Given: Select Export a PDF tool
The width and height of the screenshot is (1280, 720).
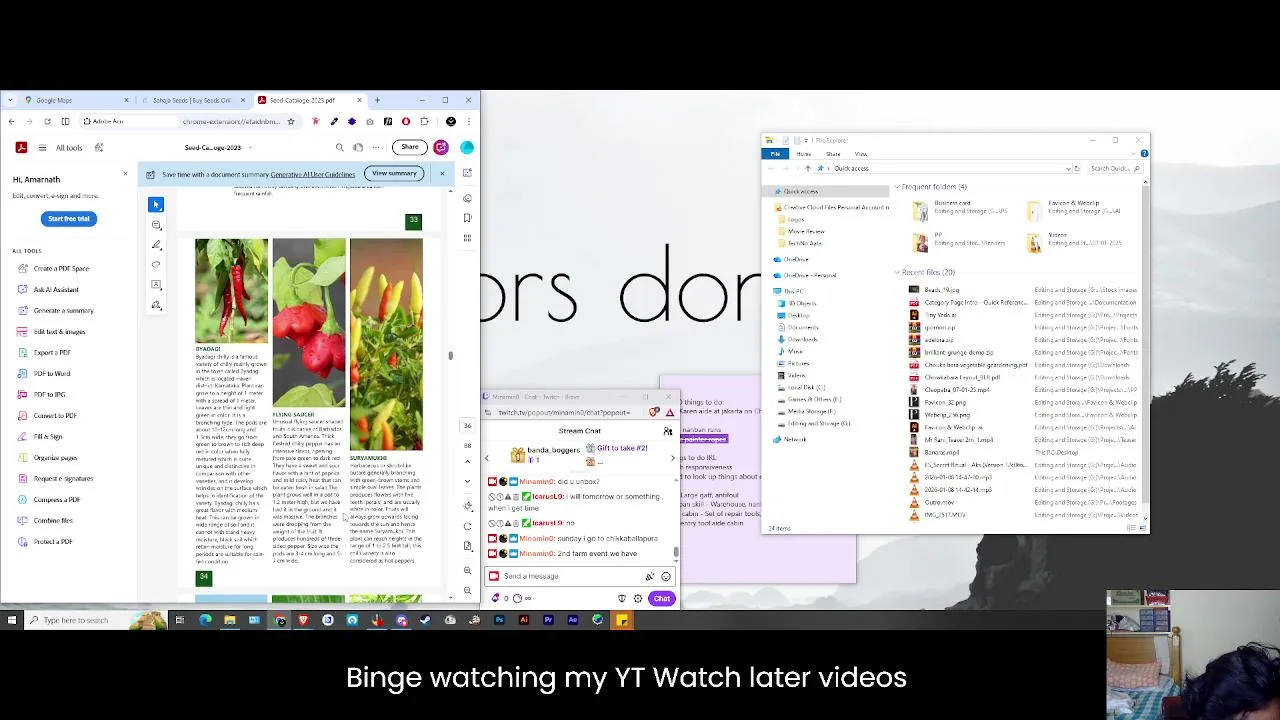Looking at the screenshot, I should pos(52,352).
